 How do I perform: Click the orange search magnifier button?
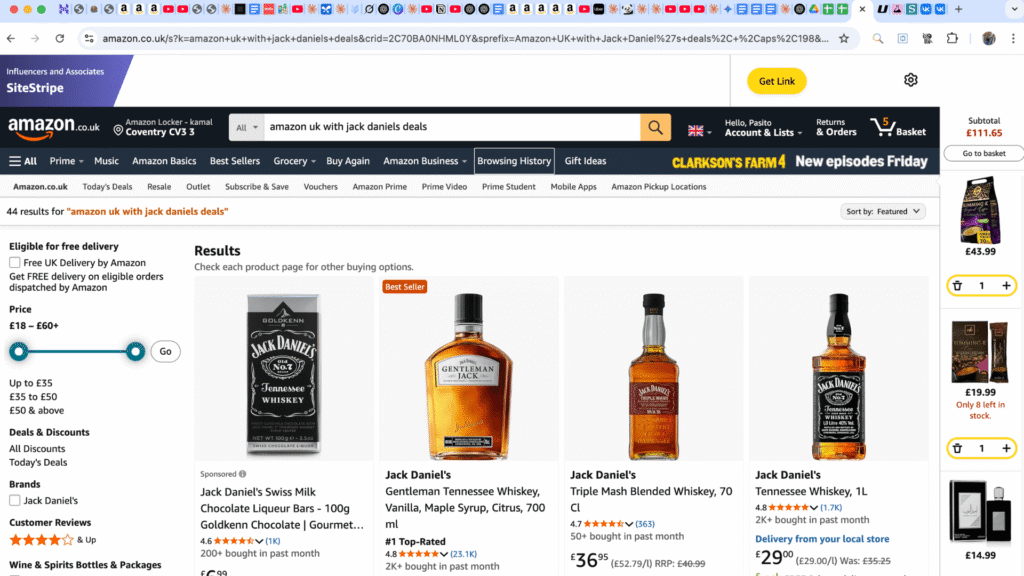[655, 127]
